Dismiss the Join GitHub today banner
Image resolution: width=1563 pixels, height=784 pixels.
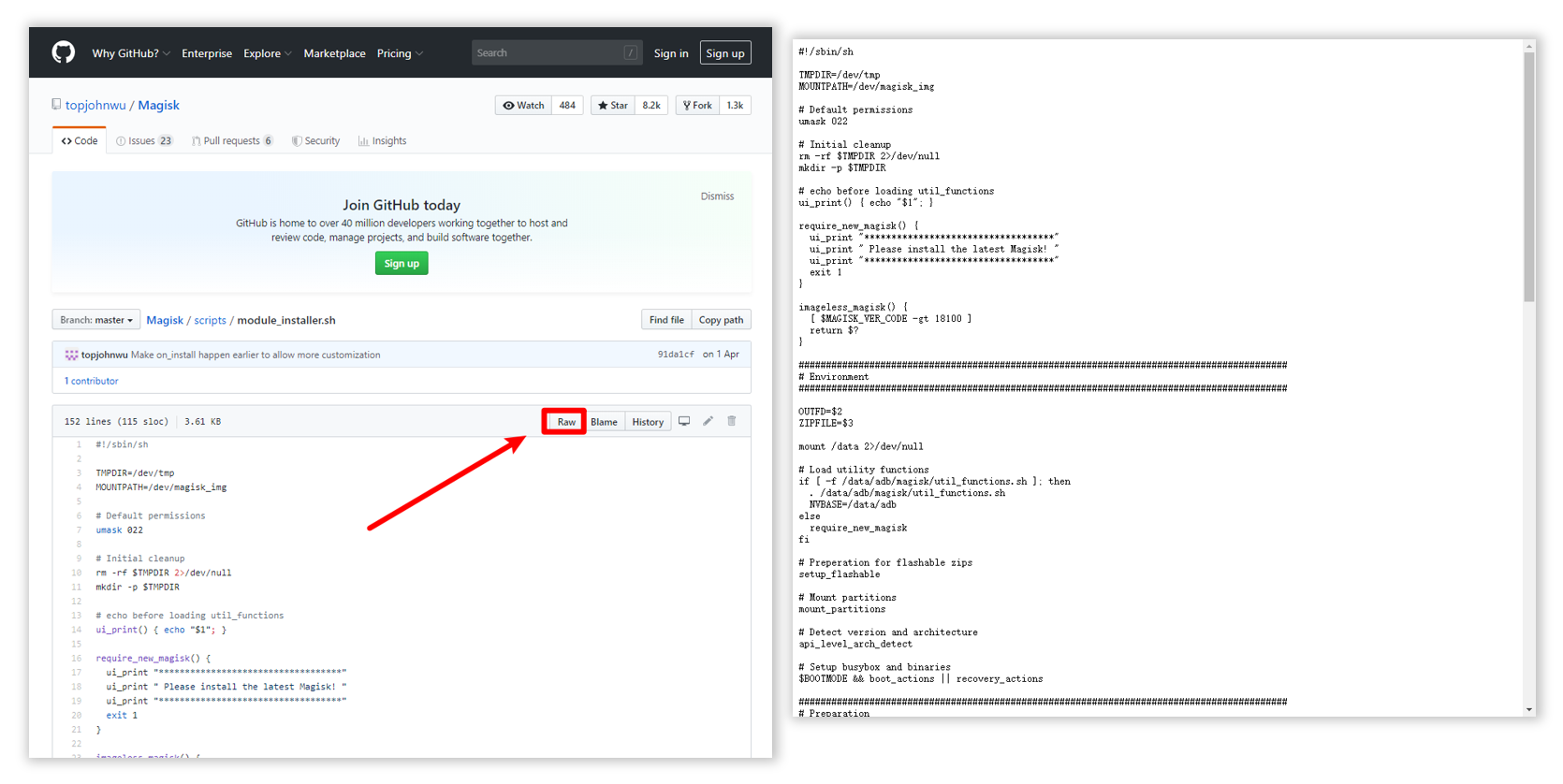click(x=717, y=196)
